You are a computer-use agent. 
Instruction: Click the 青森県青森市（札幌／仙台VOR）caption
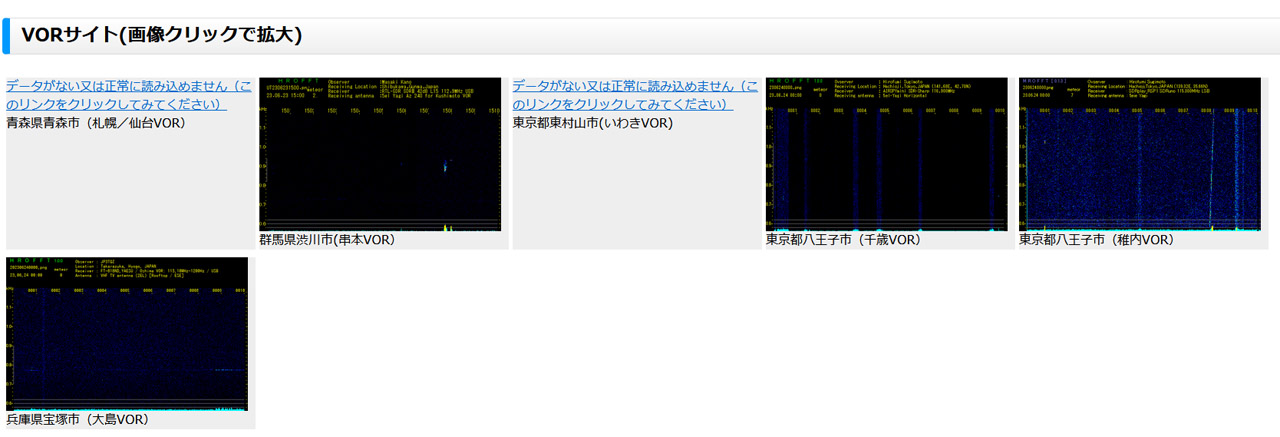[x=96, y=123]
